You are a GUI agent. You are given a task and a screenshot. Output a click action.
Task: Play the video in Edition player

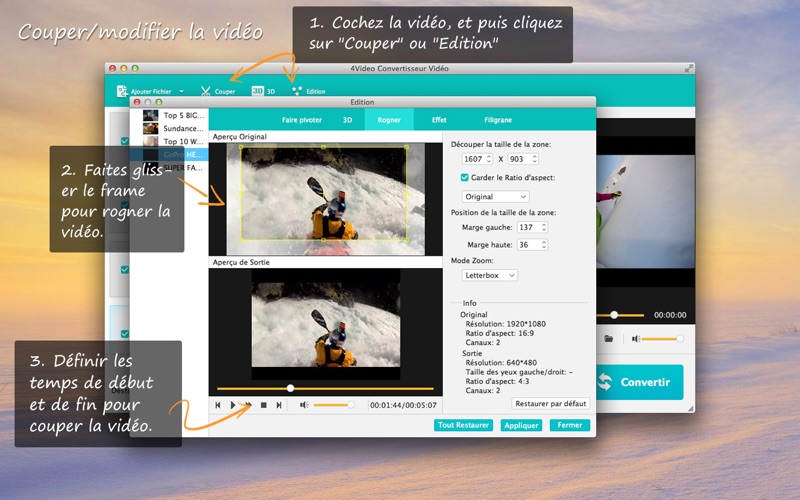pos(233,405)
